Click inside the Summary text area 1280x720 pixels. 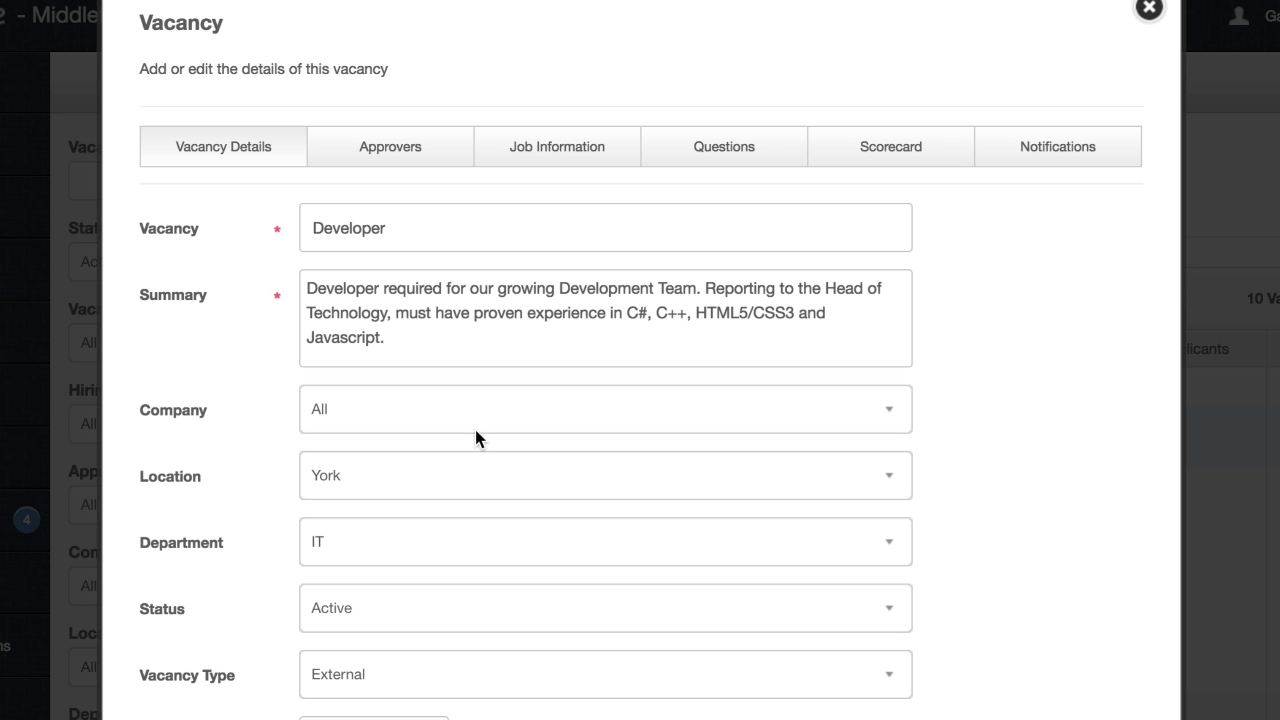(x=606, y=318)
